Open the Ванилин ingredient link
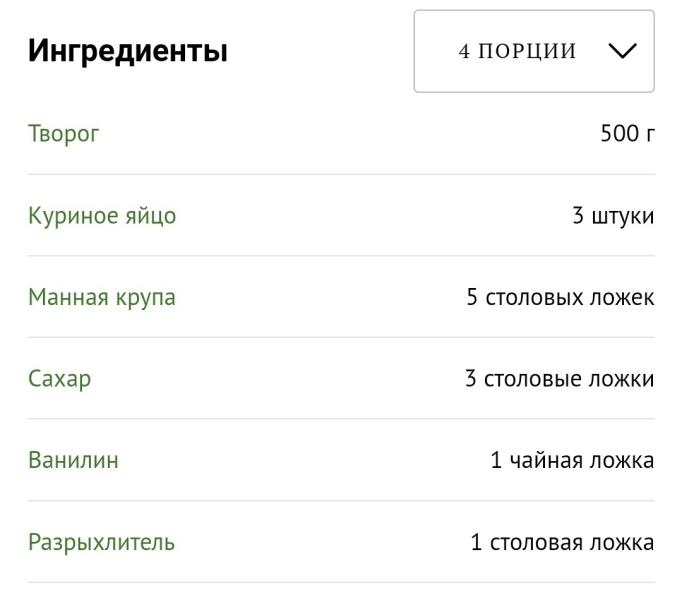 73,460
